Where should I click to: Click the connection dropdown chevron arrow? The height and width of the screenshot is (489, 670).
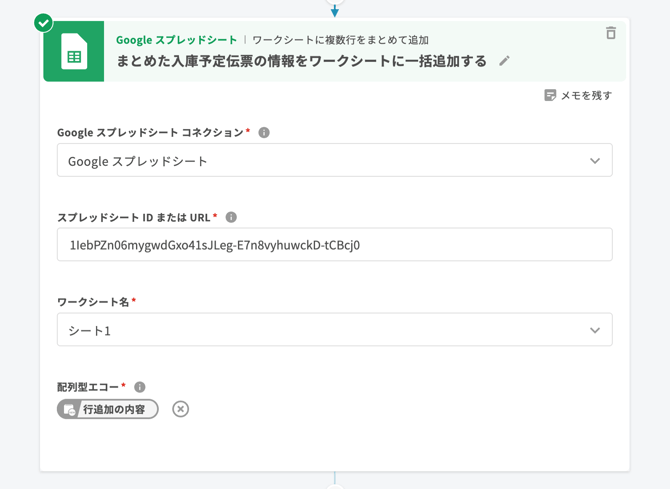point(595,161)
